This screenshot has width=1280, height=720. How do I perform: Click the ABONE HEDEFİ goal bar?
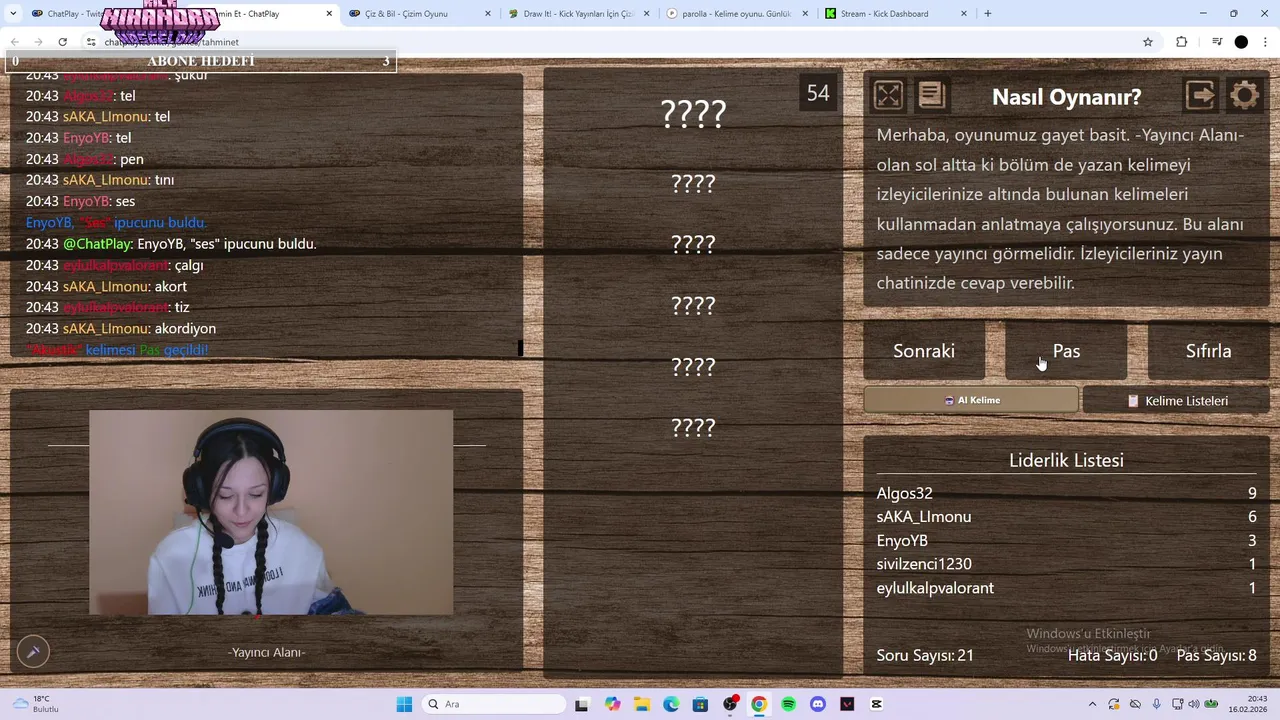click(x=200, y=62)
